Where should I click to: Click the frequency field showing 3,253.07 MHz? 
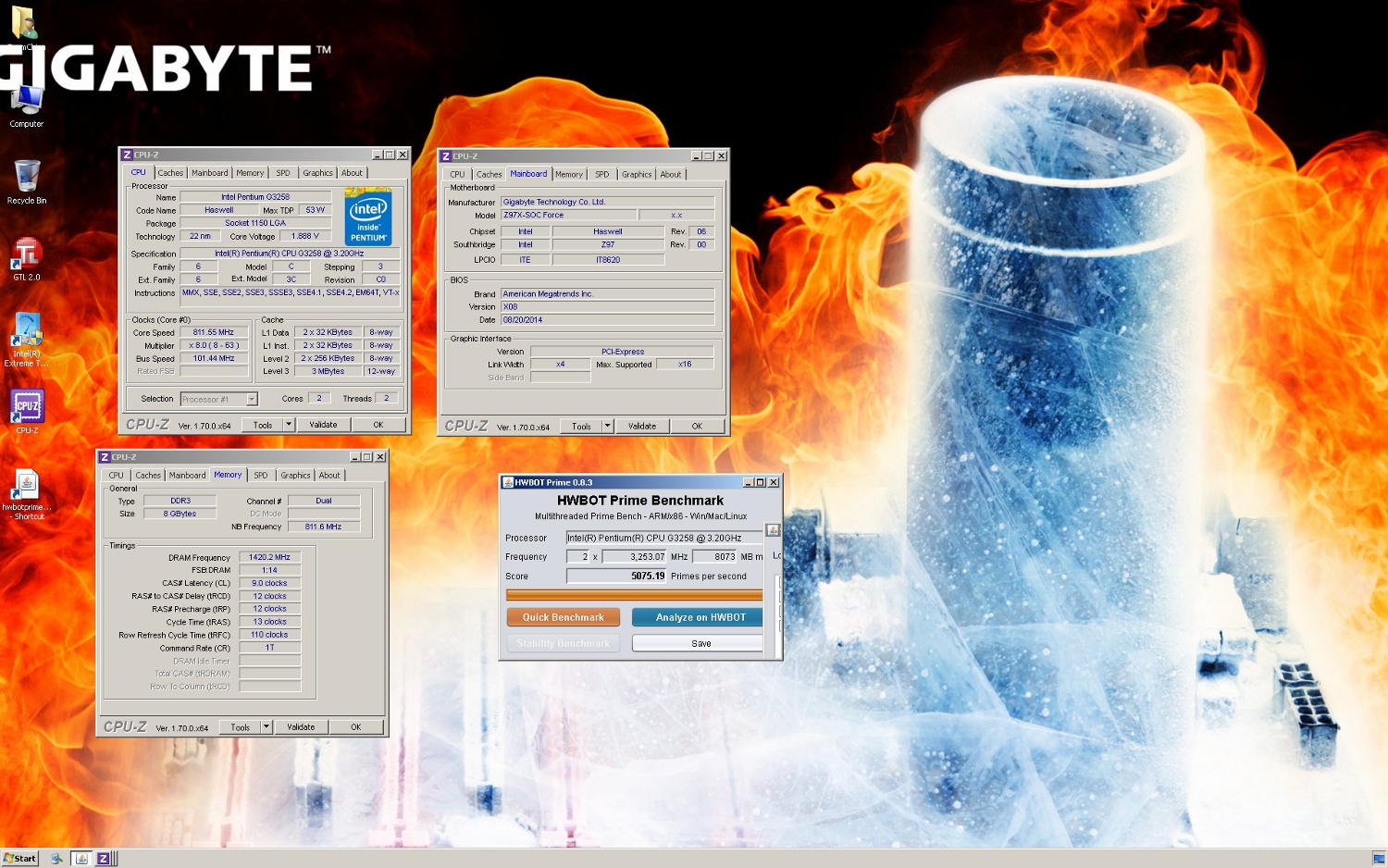tap(634, 557)
